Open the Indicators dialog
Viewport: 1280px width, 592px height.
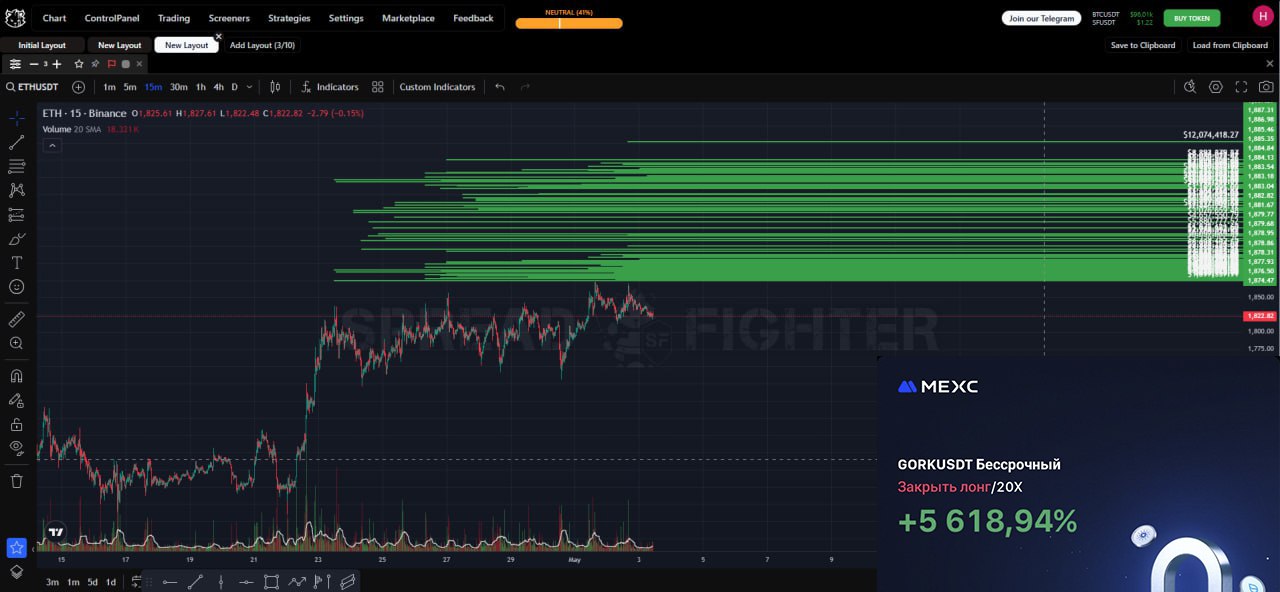point(329,87)
